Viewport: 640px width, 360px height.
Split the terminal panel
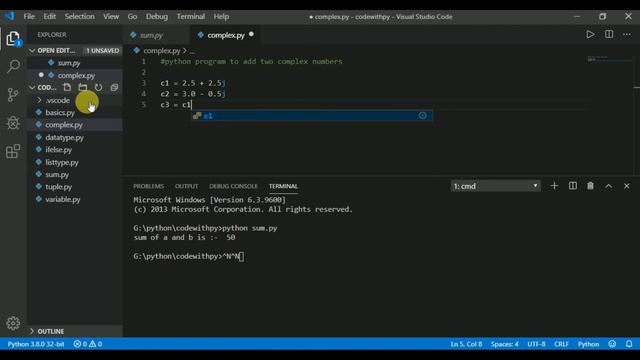coord(573,186)
